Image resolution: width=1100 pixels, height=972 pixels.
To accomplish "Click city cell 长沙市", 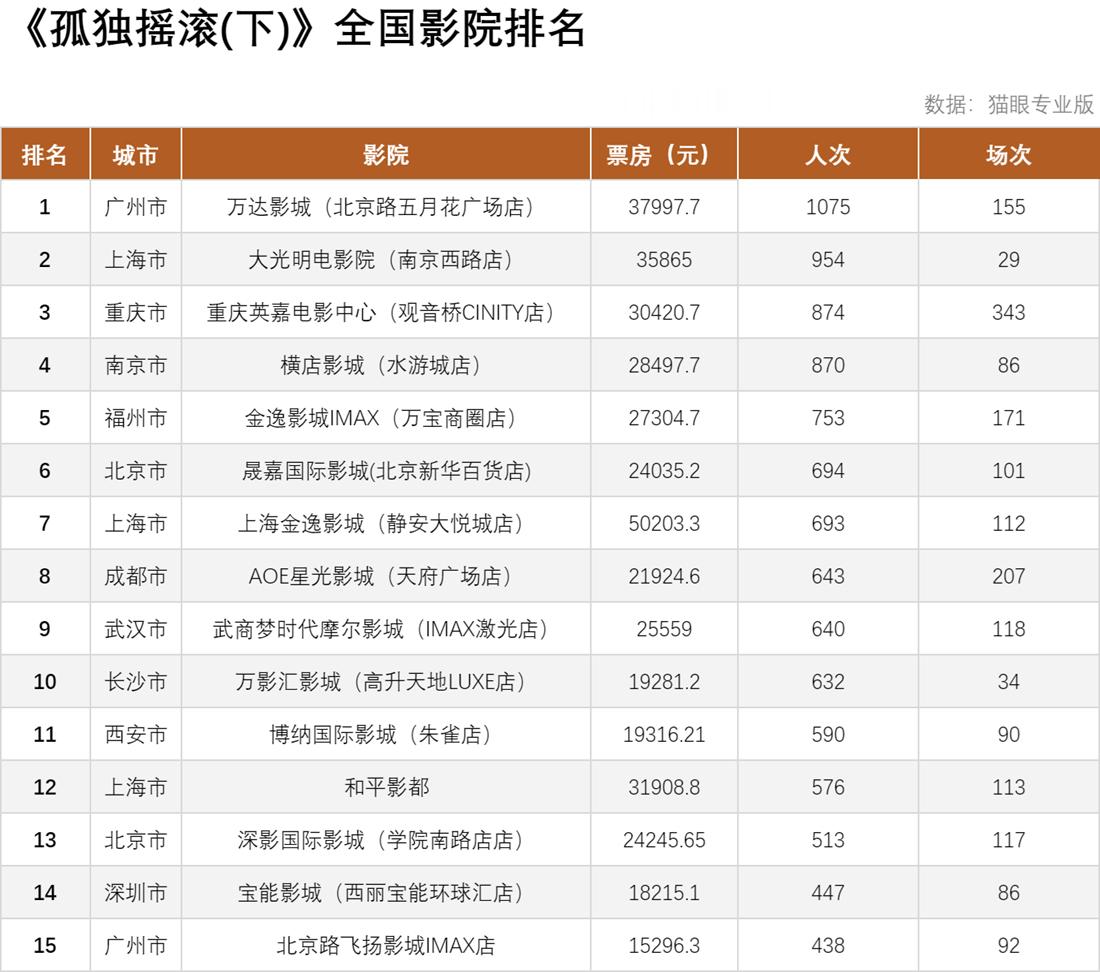I will pos(135,682).
